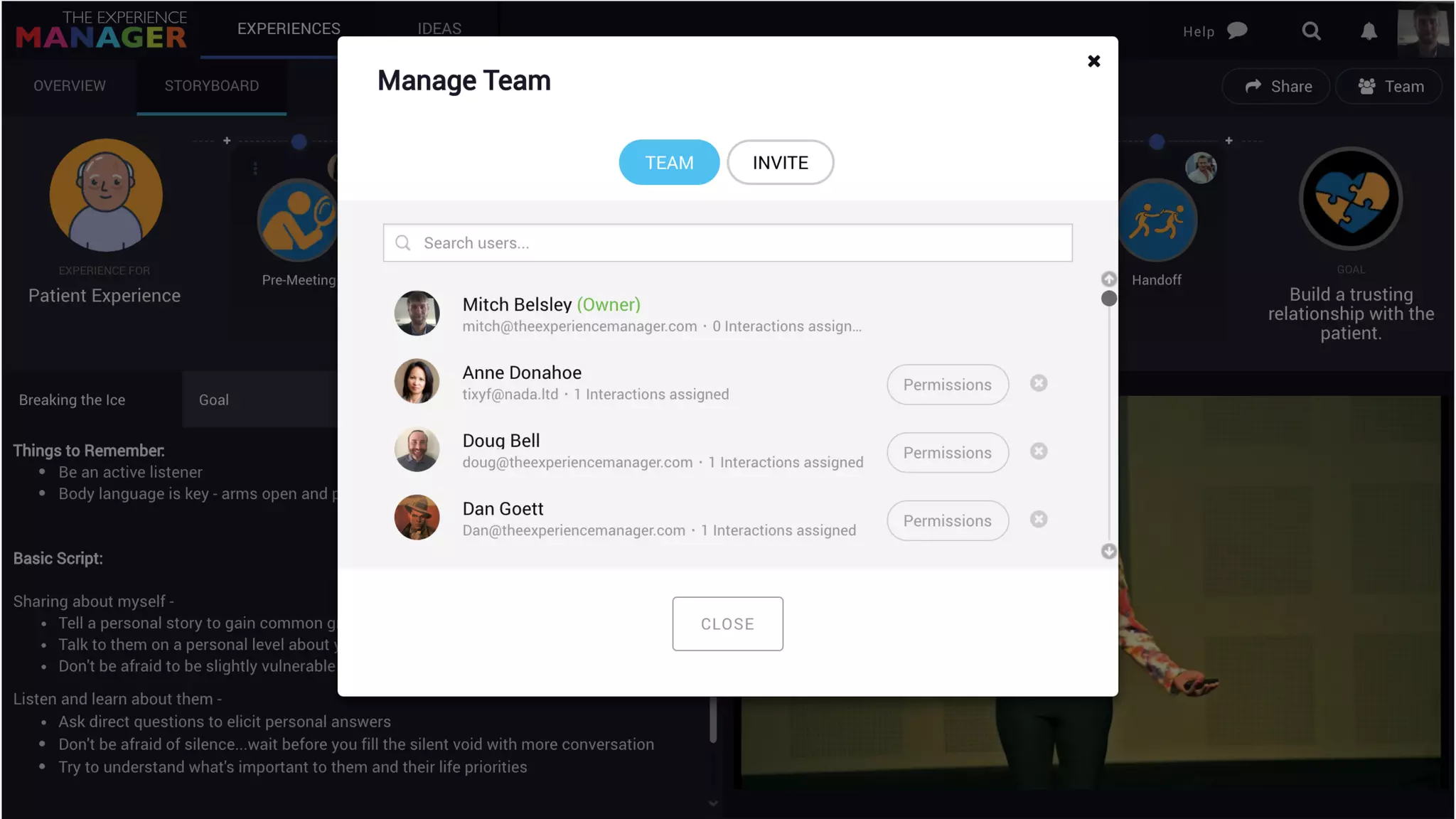Click the Search users field
Screen dimensions: 1456x819
point(727,243)
